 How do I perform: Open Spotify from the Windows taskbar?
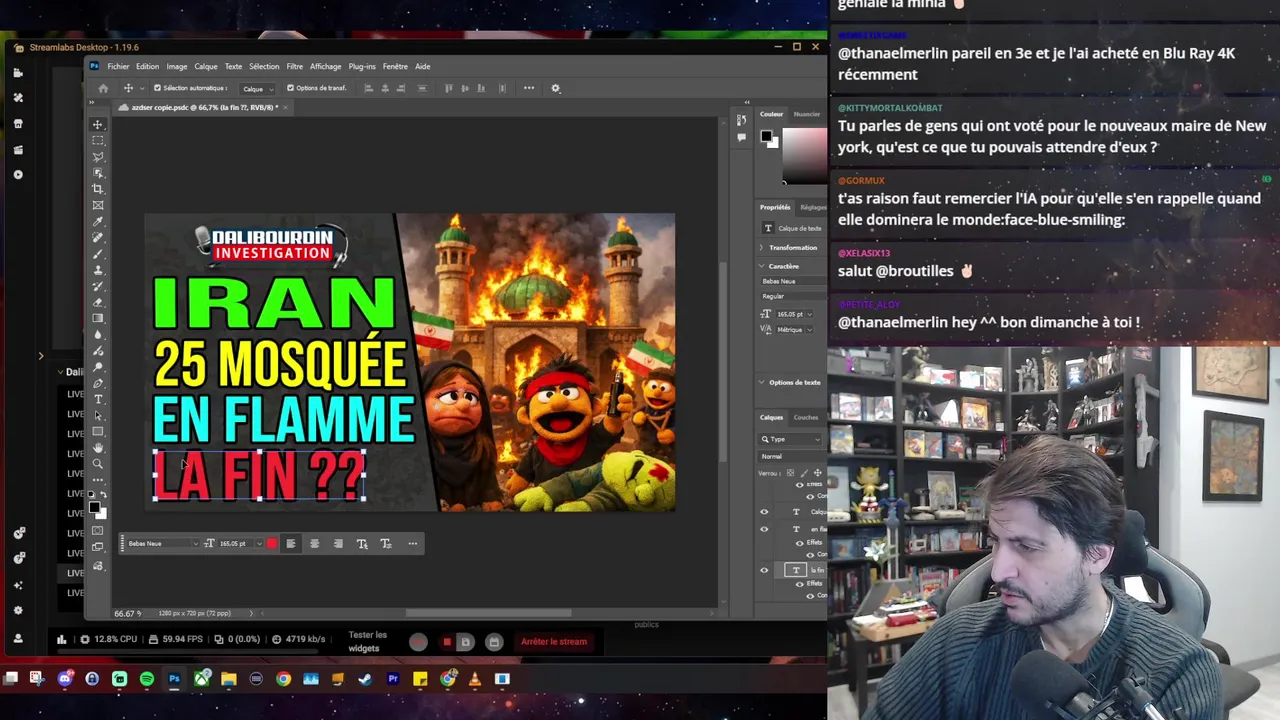[x=147, y=679]
